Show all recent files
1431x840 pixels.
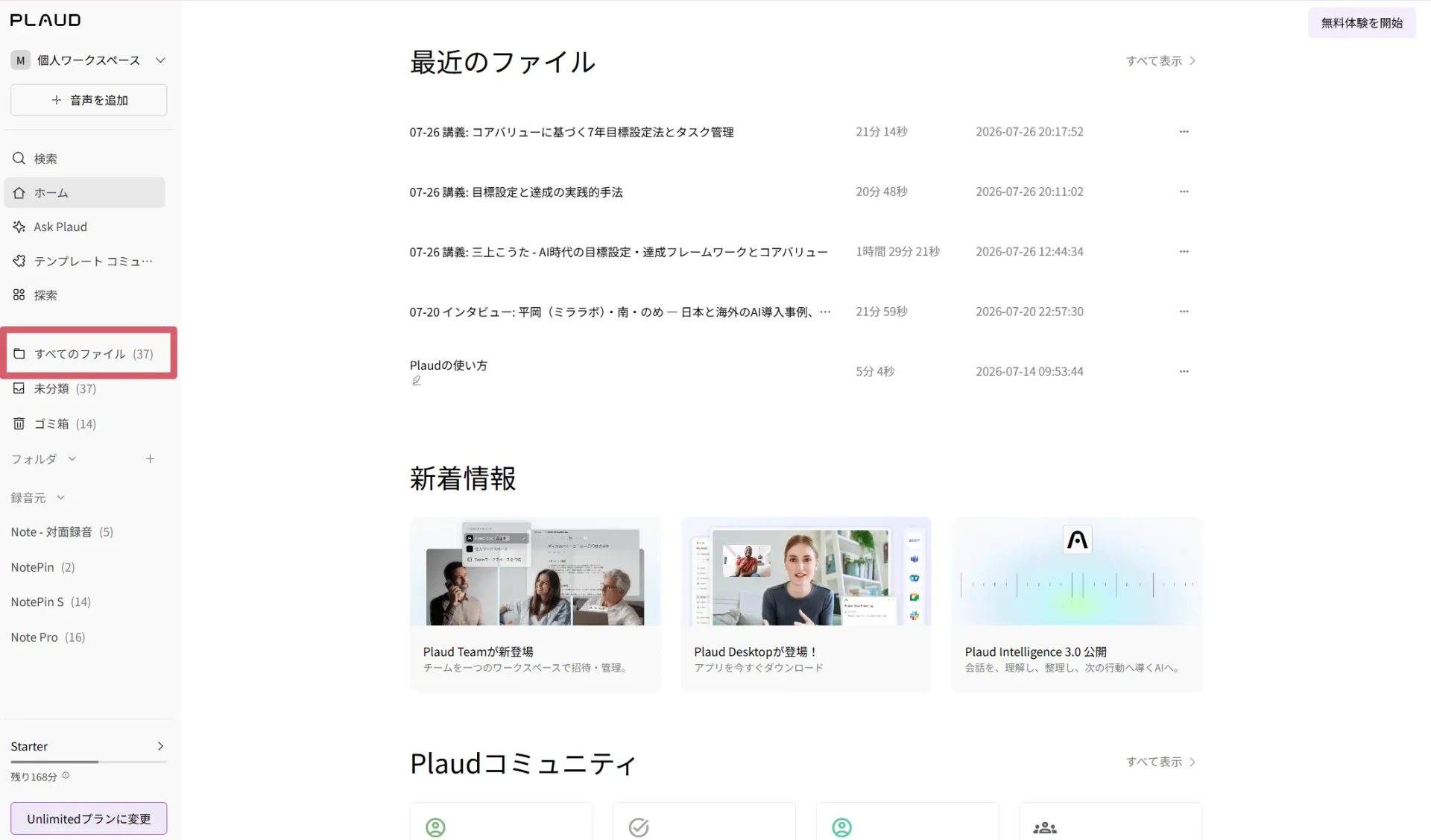pyautogui.click(x=1161, y=61)
